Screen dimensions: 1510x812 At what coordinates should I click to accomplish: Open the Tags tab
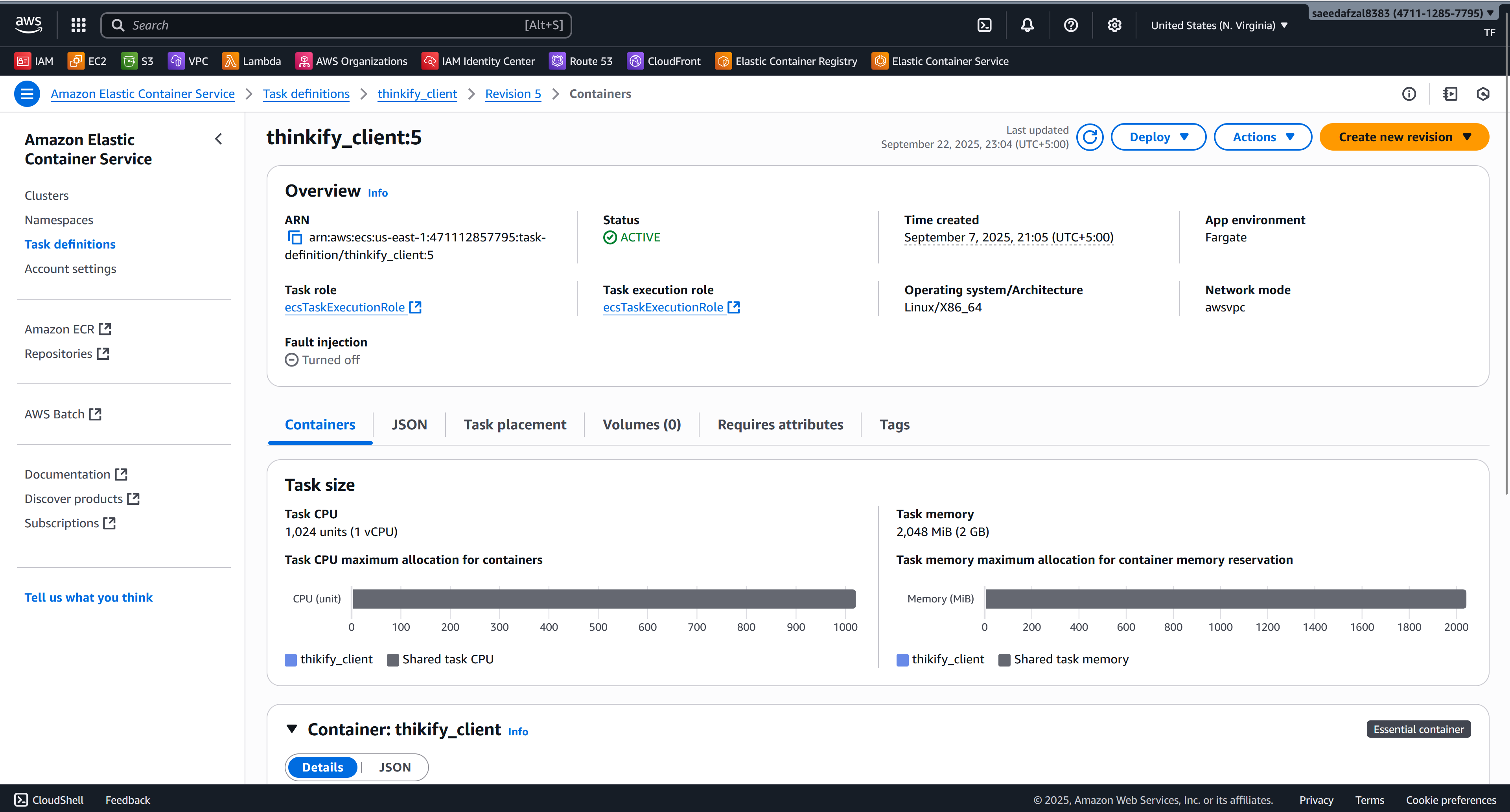894,424
